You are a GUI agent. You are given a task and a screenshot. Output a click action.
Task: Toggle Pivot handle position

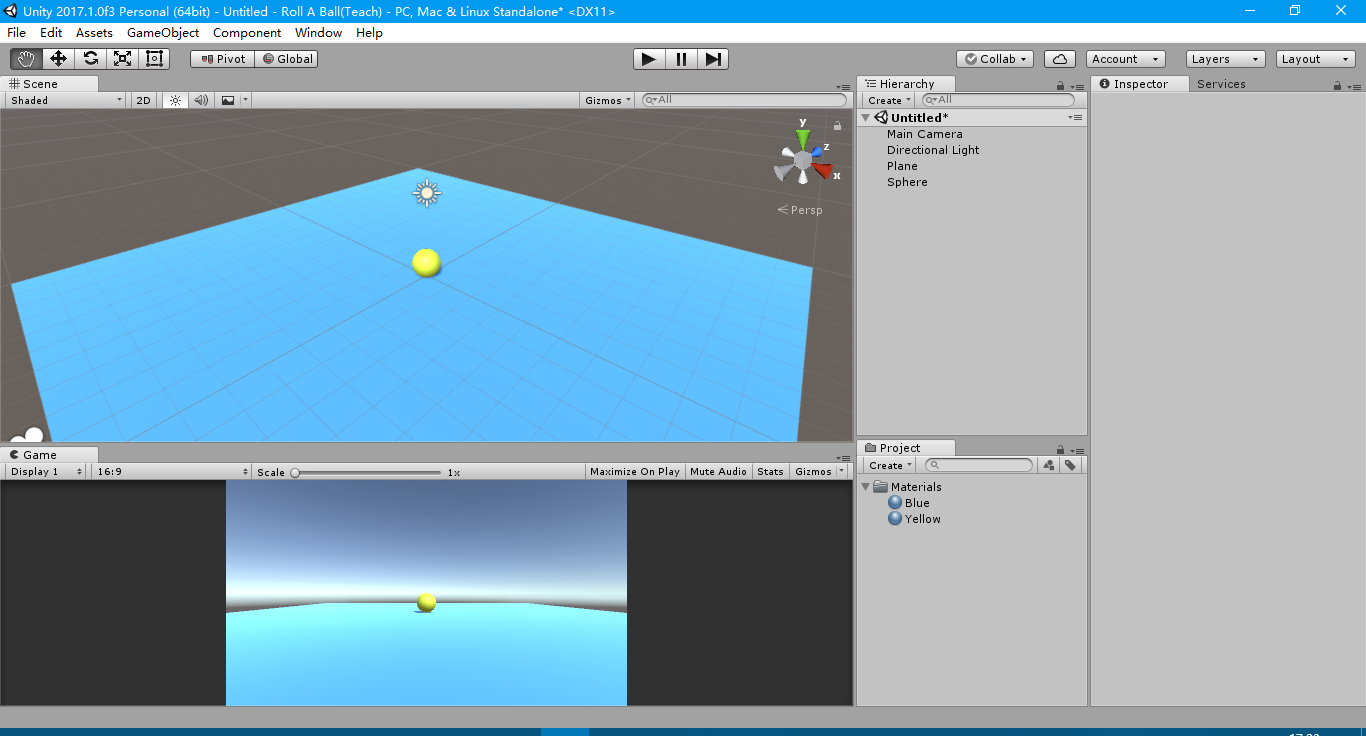click(x=223, y=59)
